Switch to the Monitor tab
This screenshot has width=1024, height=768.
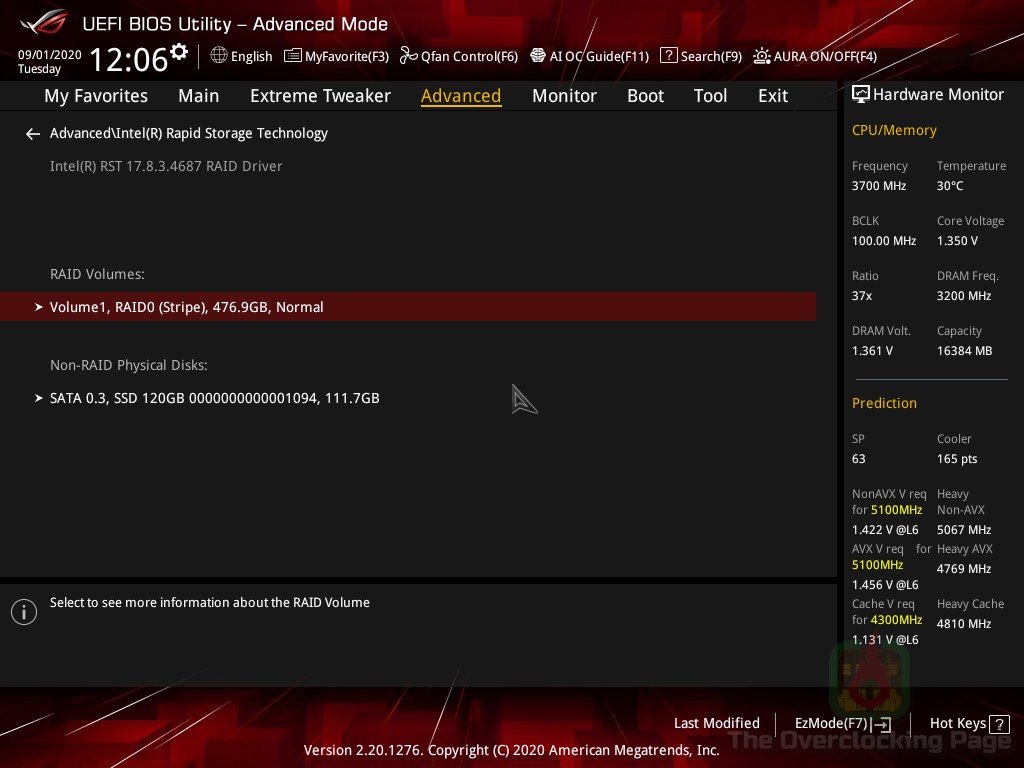tap(564, 96)
